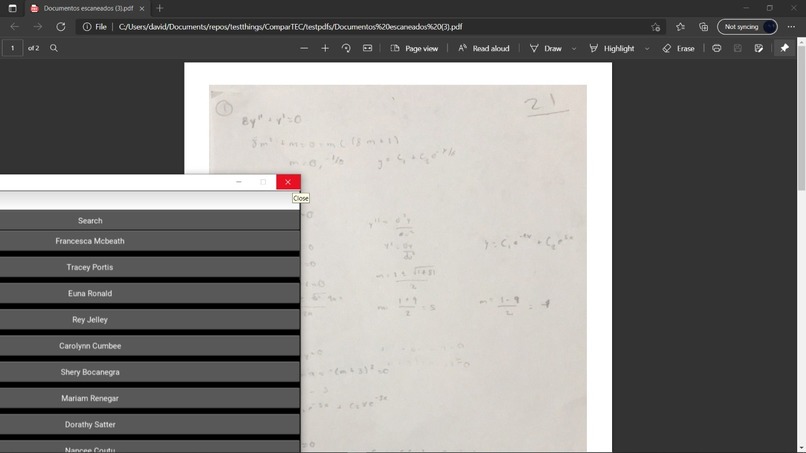Activate the Draw tool
806x453 pixels.
[546, 48]
